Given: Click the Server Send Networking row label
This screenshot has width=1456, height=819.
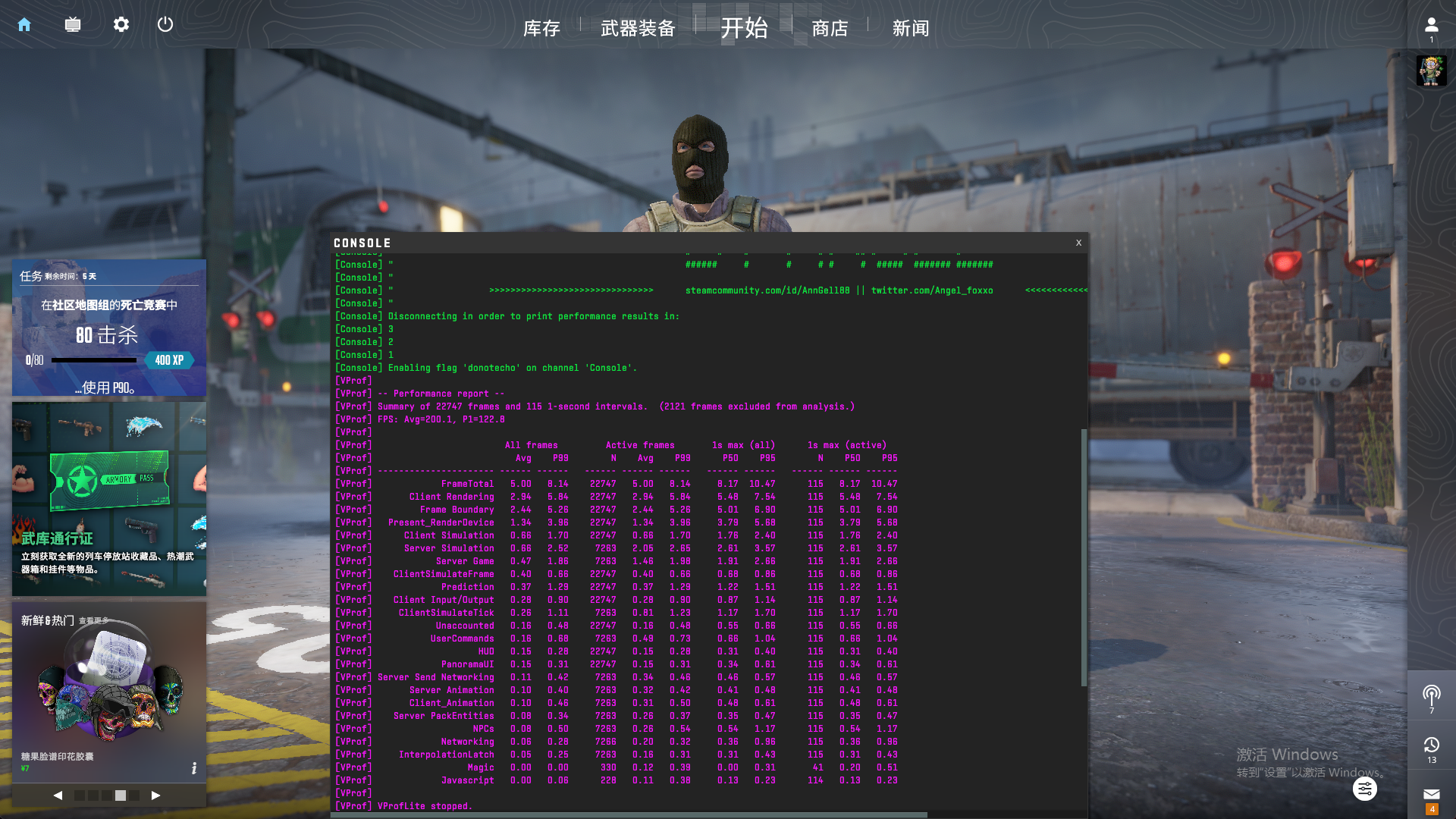Looking at the screenshot, I should (436, 677).
